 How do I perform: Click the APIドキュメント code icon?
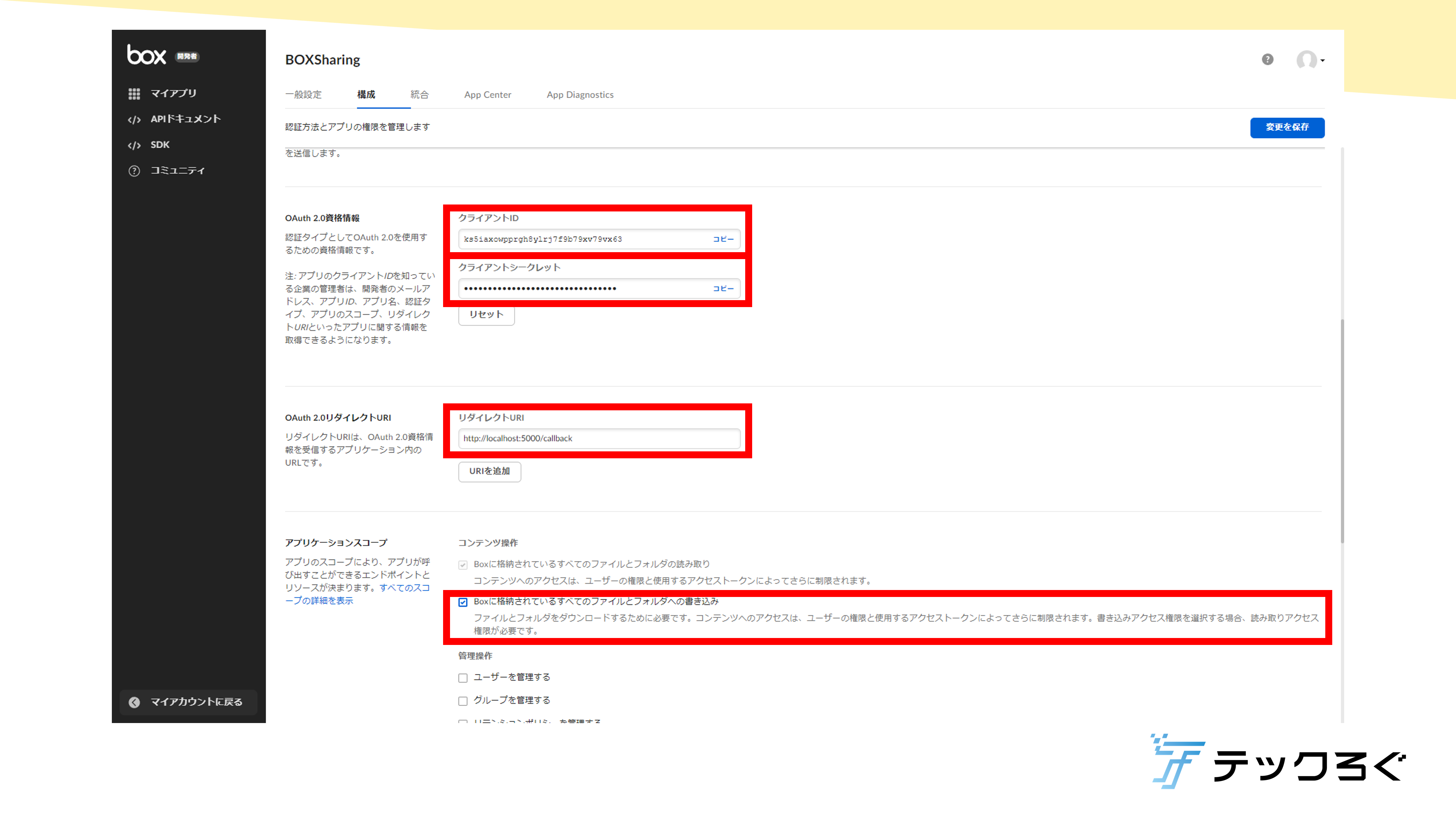coord(134,120)
